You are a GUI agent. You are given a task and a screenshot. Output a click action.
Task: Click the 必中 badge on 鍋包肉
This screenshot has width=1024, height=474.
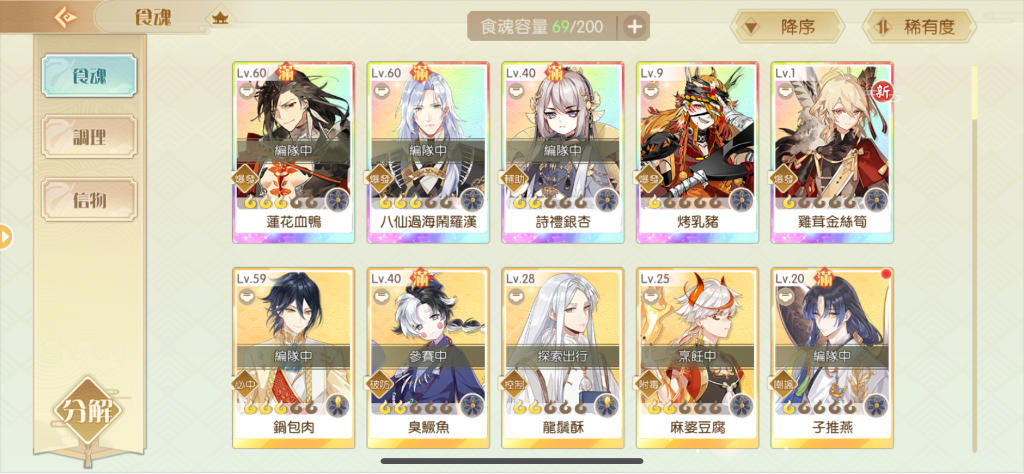(x=245, y=385)
